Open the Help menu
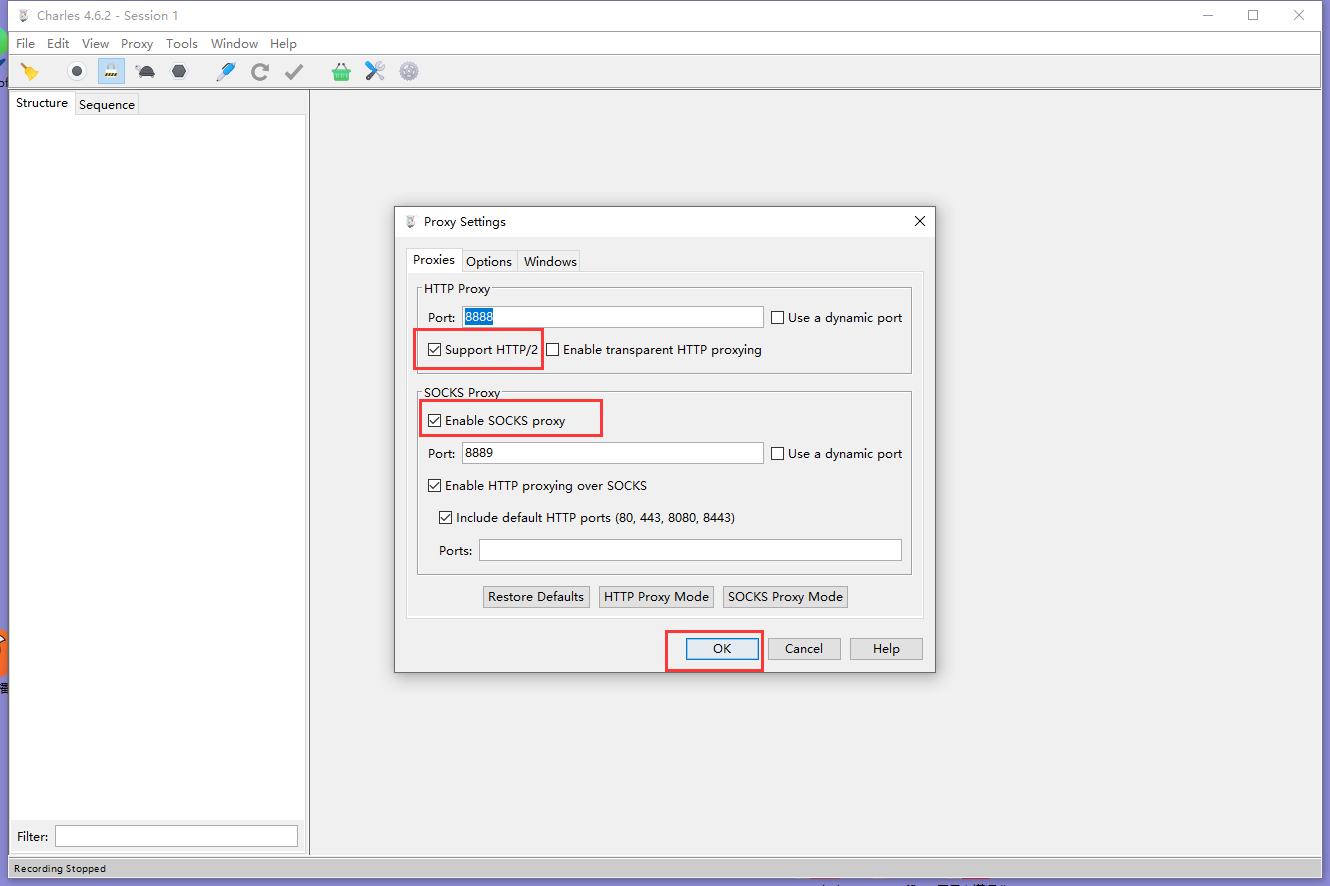The width and height of the screenshot is (1330, 886). click(x=283, y=44)
